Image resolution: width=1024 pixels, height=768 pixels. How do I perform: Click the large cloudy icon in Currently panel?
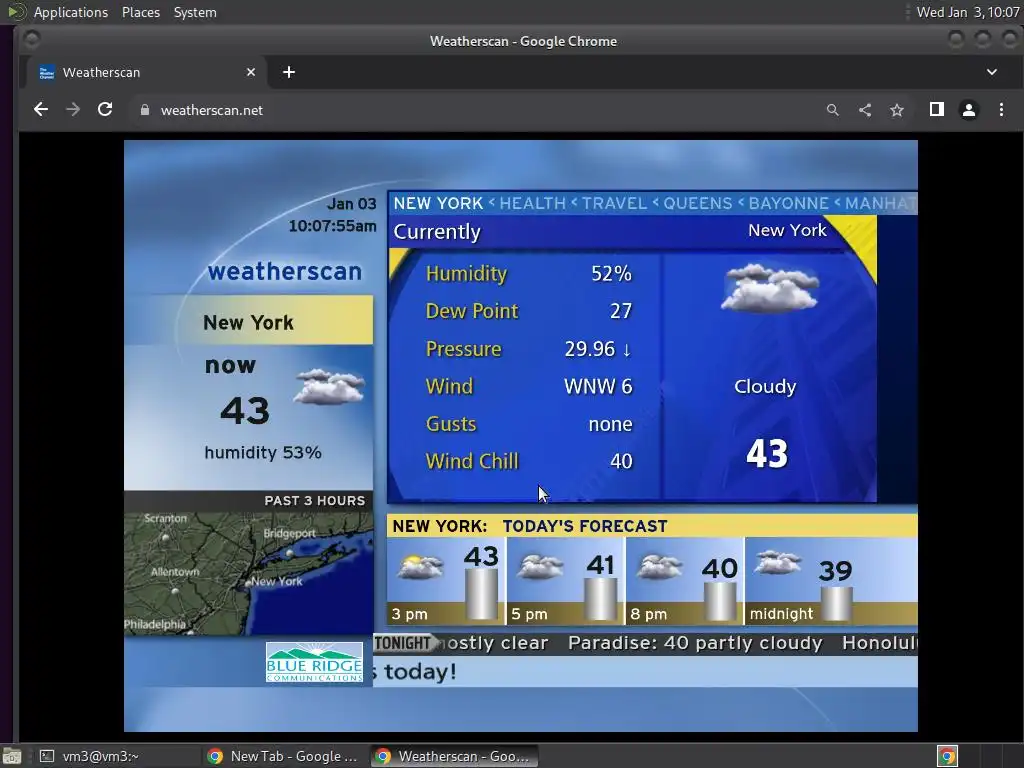pyautogui.click(x=770, y=288)
